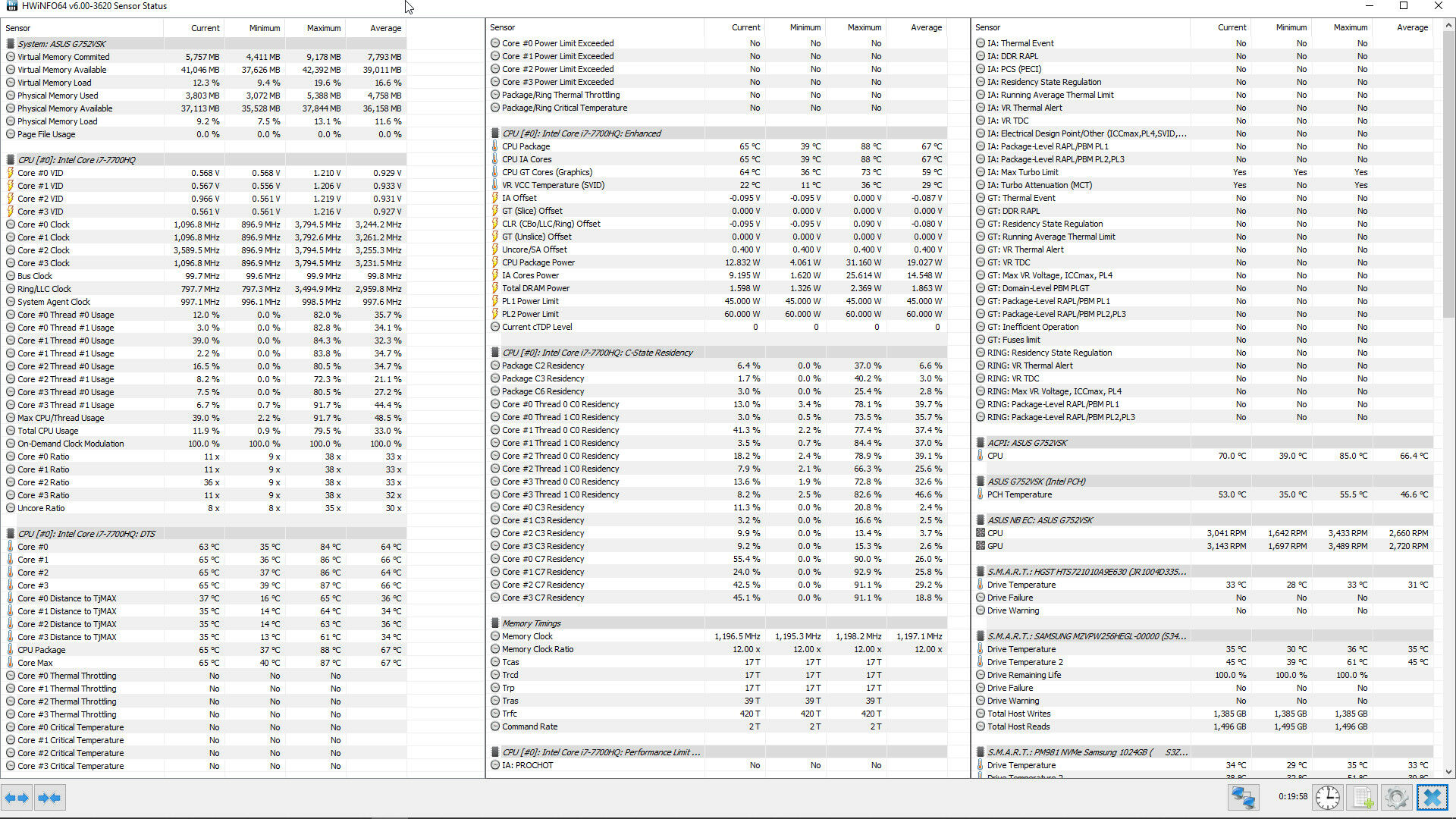
Task: Select Core #3 Critical Temperature row
Action: click(x=205, y=766)
